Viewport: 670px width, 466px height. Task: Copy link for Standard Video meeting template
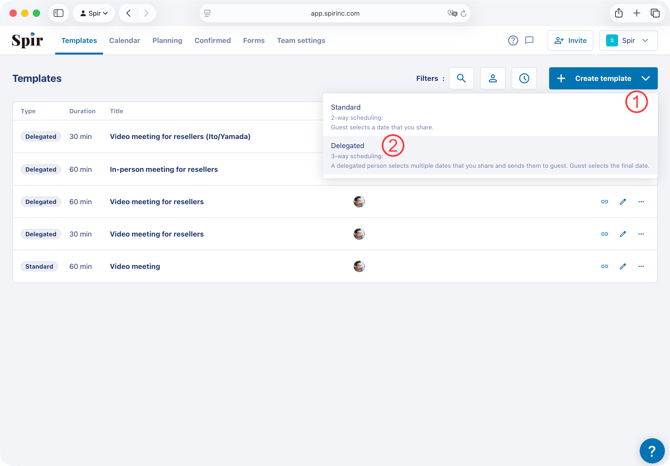point(604,266)
